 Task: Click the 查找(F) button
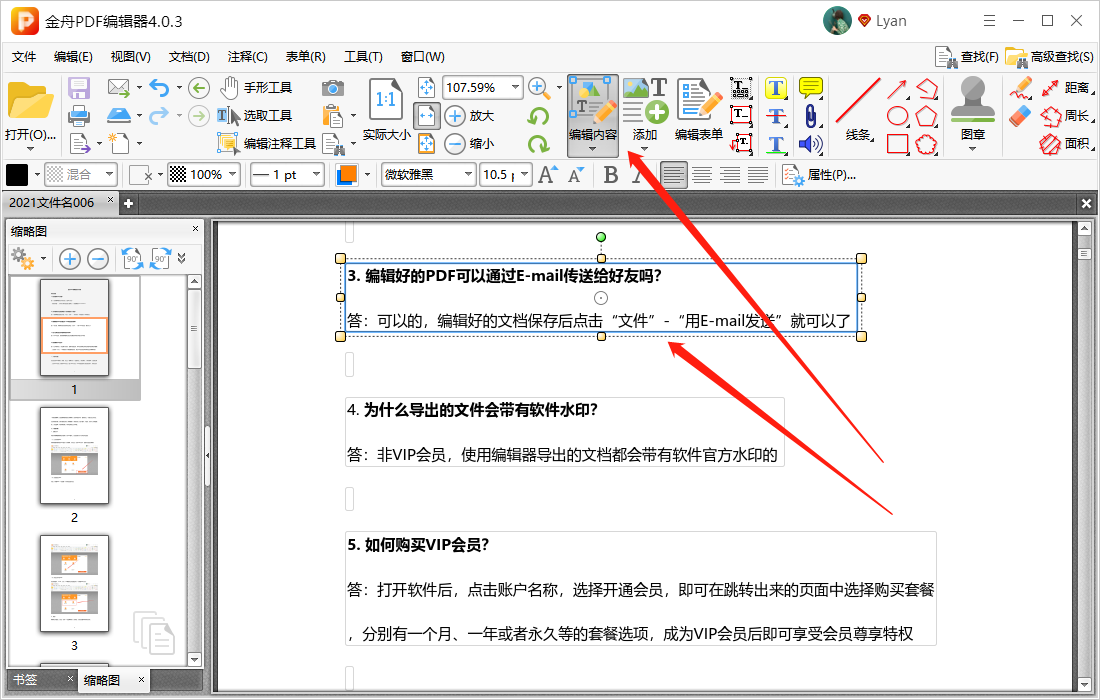point(967,57)
